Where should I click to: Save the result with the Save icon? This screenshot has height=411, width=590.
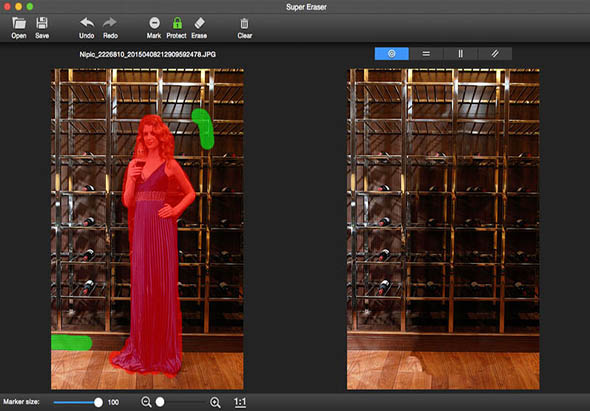pyautogui.click(x=42, y=28)
